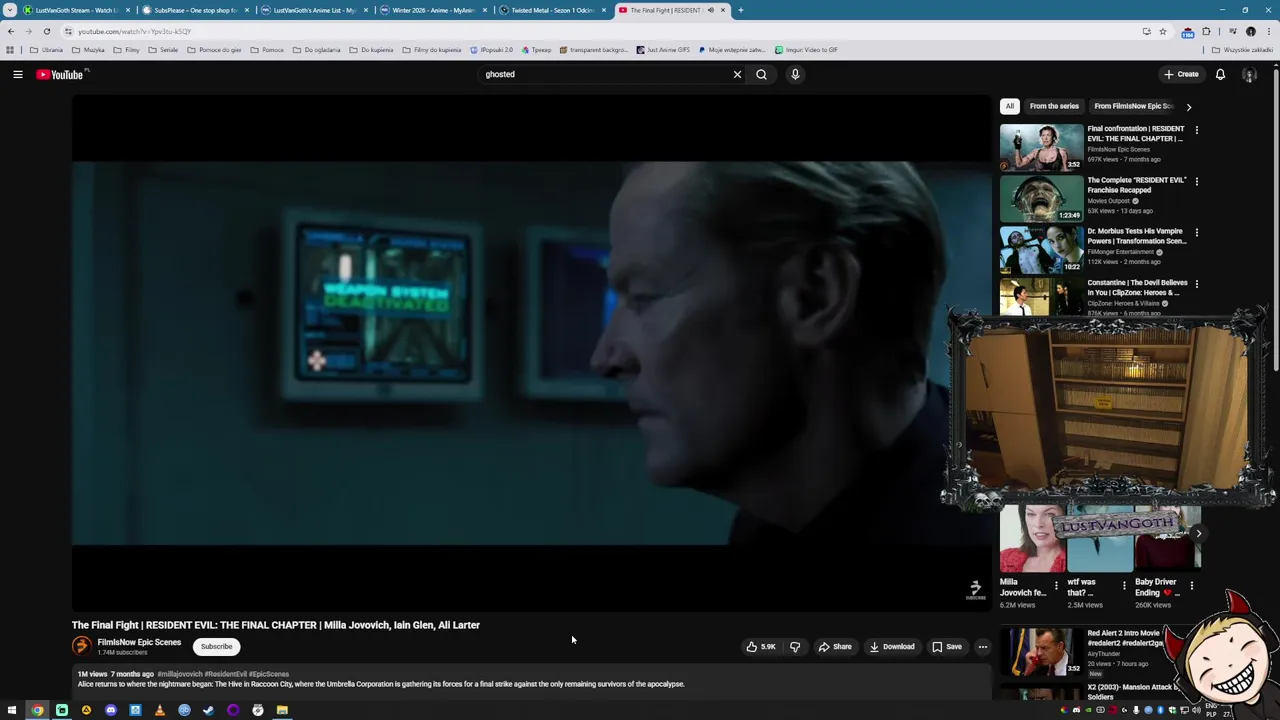Select the All filter chip
This screenshot has height=720, width=1280.
coord(1010,106)
